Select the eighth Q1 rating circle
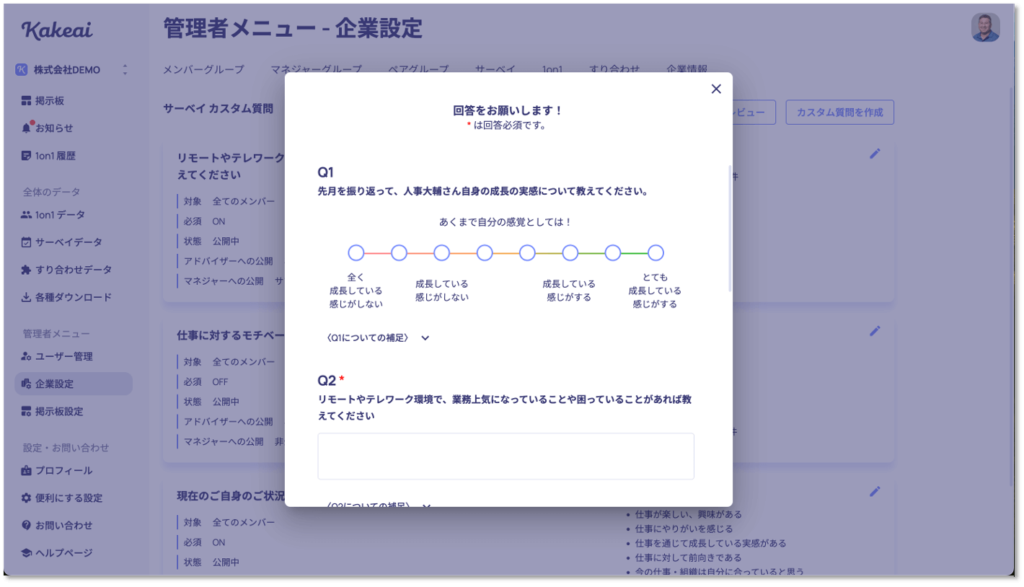 coord(656,253)
